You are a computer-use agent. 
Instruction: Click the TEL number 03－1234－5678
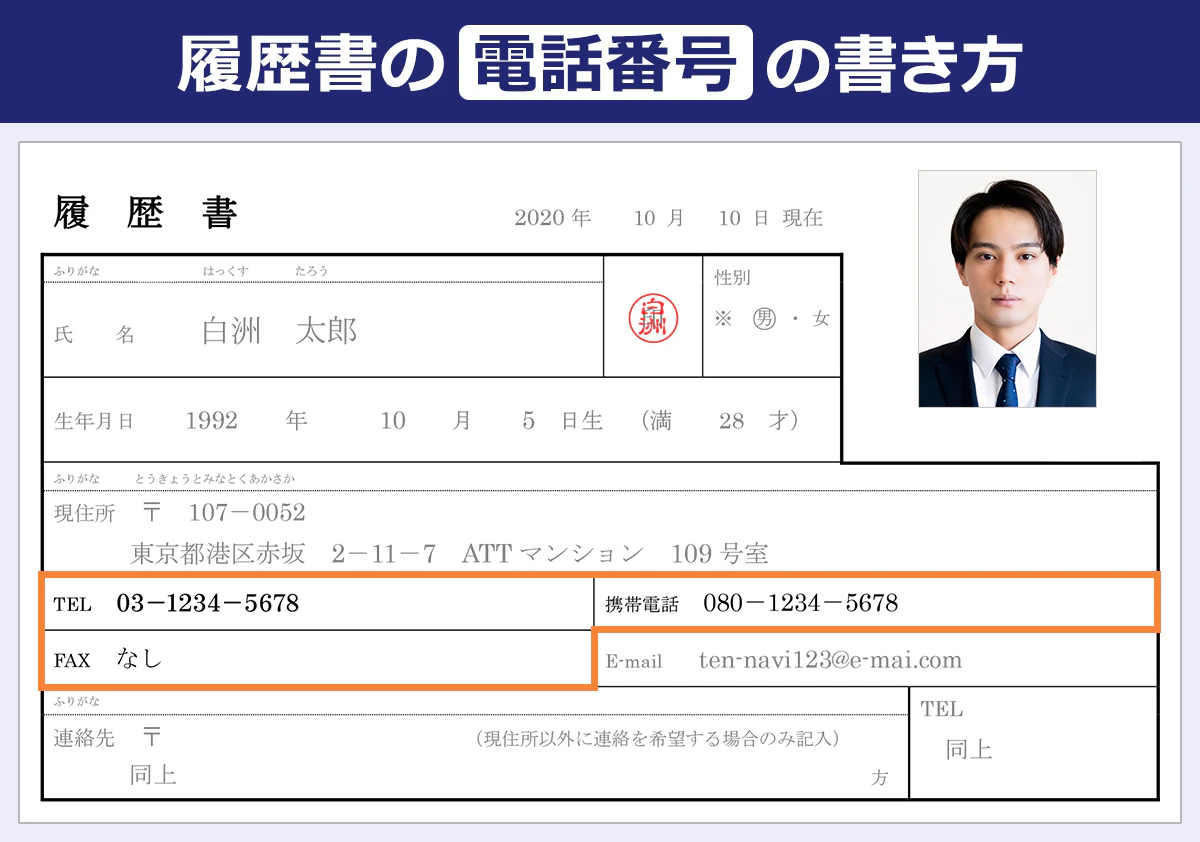pyautogui.click(x=208, y=603)
